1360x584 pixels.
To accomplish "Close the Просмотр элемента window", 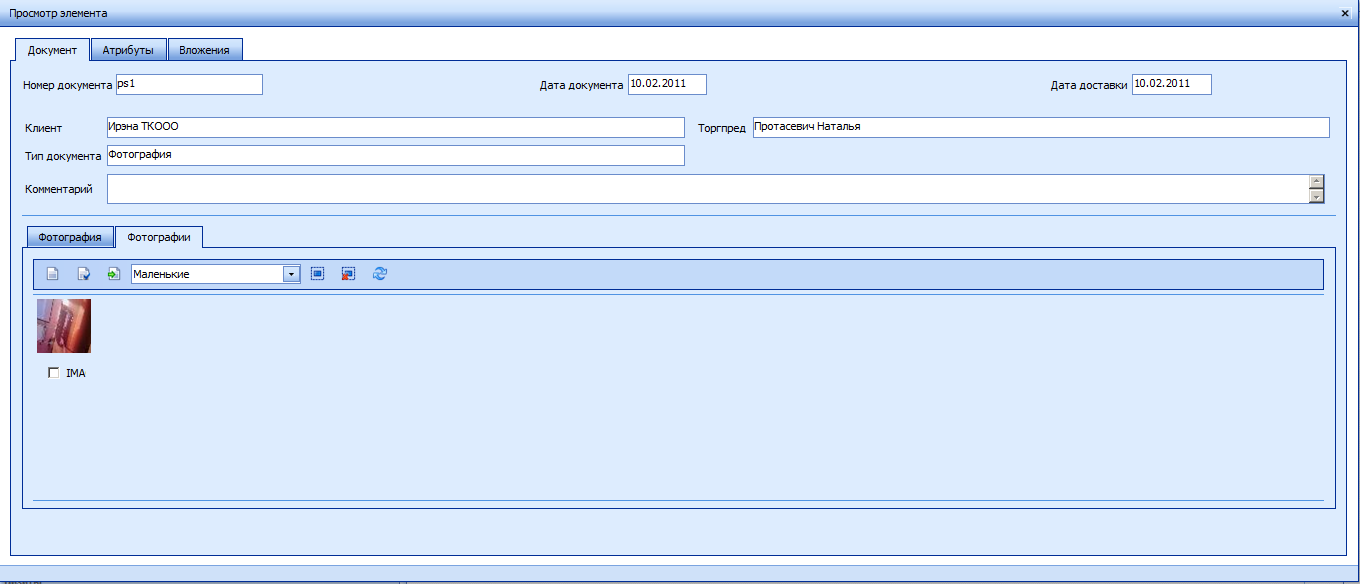I will coord(1345,13).
